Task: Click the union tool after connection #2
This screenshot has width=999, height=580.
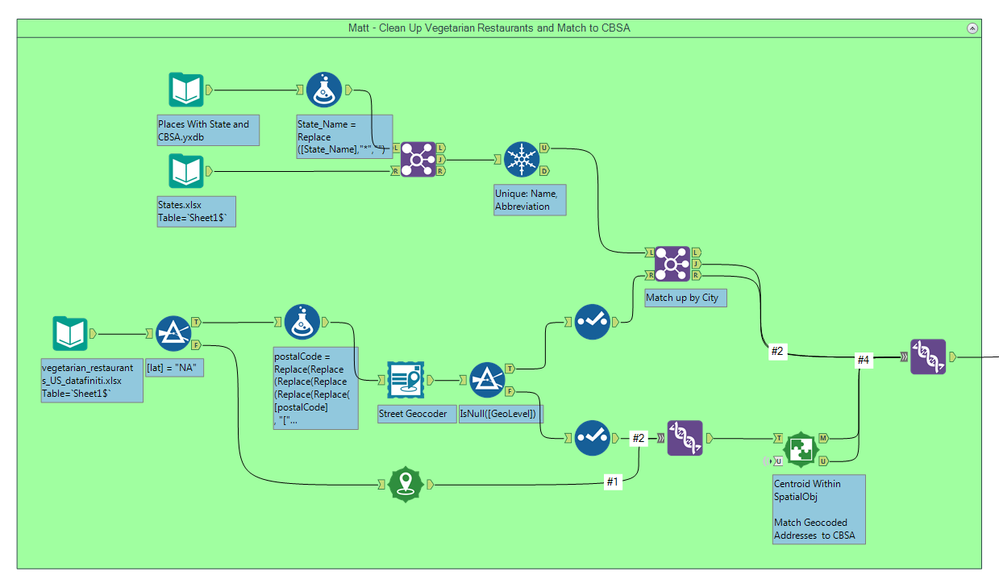Action: 685,438
